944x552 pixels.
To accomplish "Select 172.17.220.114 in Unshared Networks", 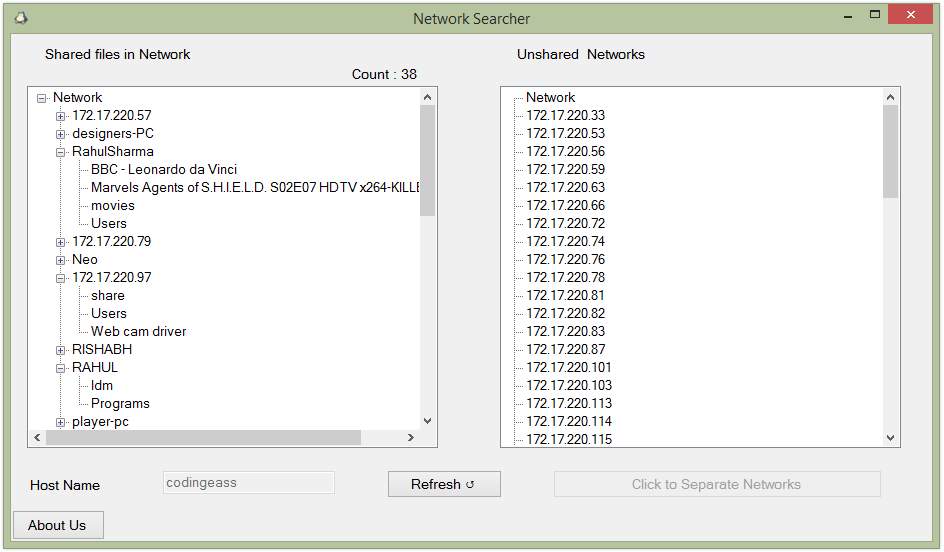I will [569, 422].
